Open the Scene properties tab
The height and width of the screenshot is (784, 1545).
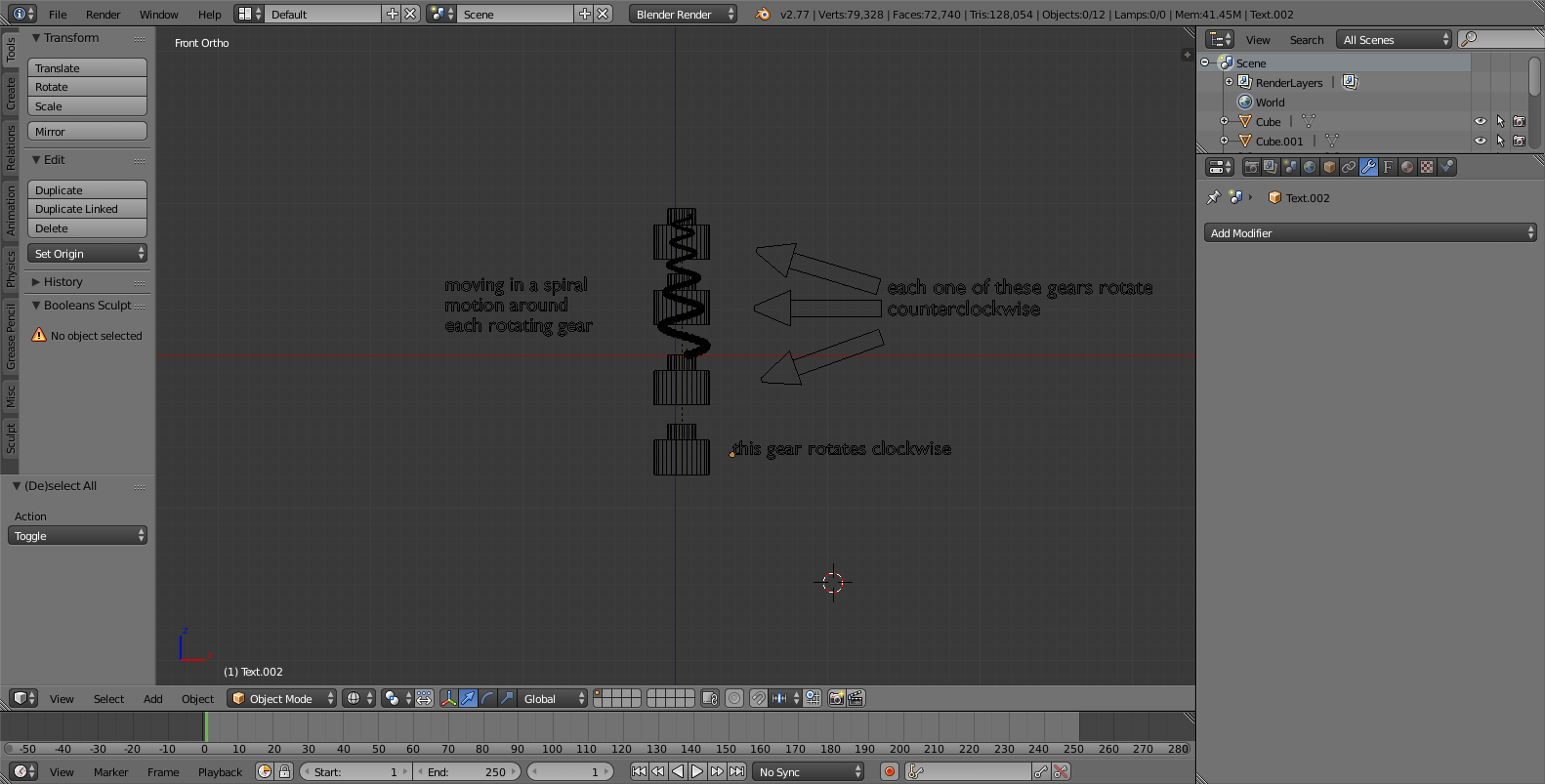[1290, 167]
